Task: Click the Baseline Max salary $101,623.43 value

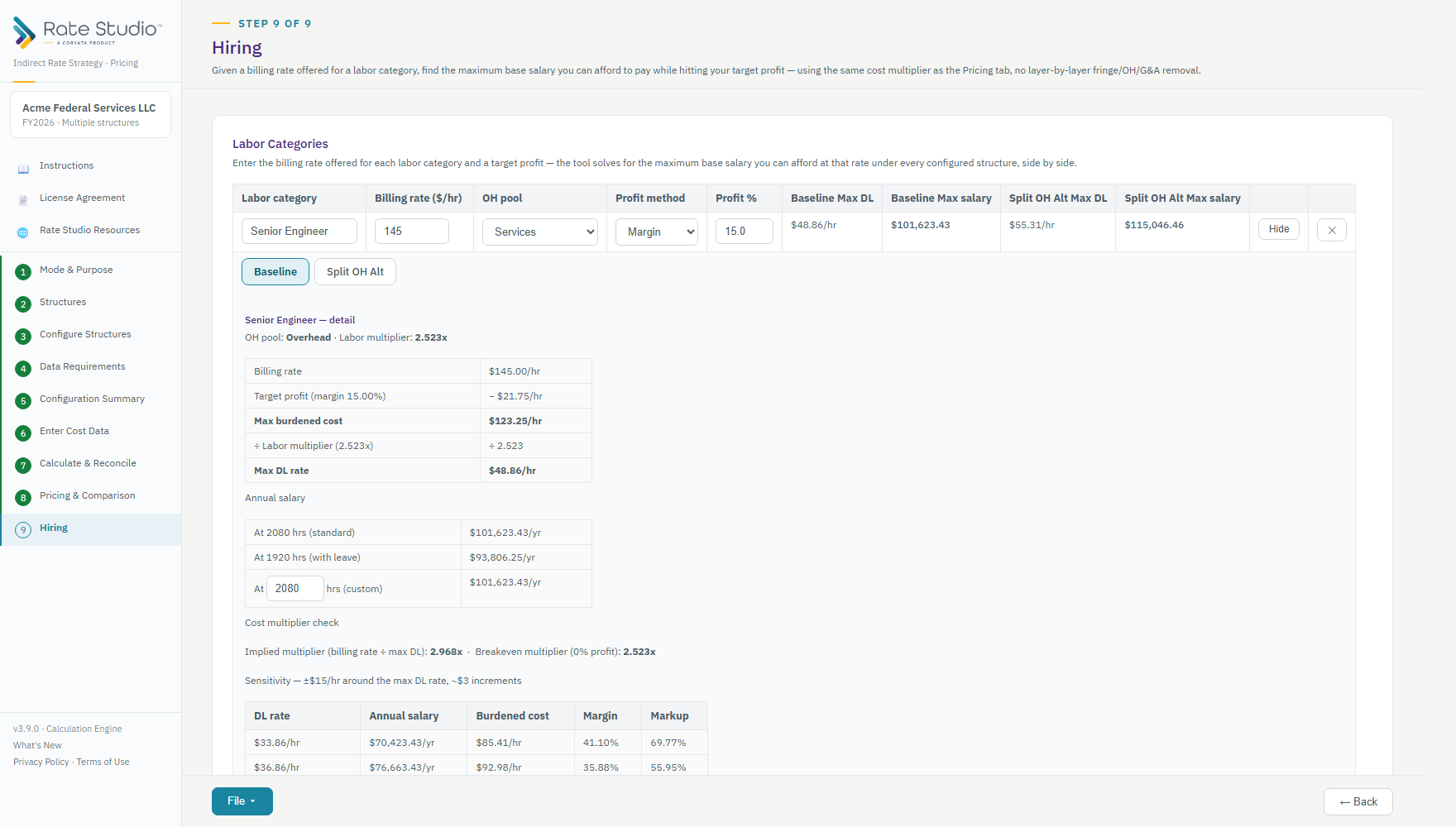Action: pyautogui.click(x=920, y=225)
